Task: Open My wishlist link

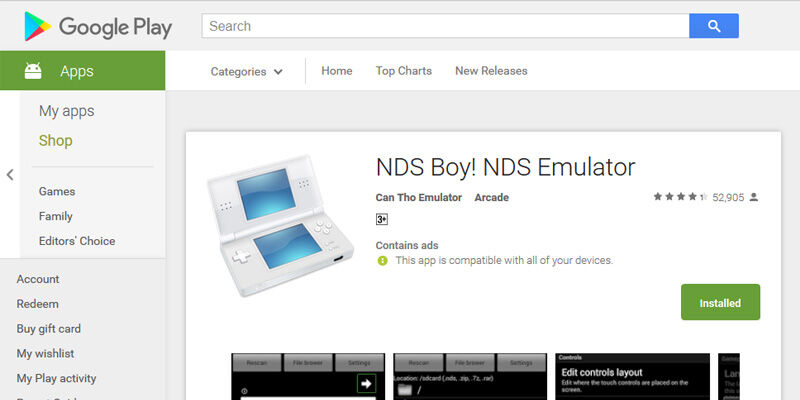Action: pos(45,353)
